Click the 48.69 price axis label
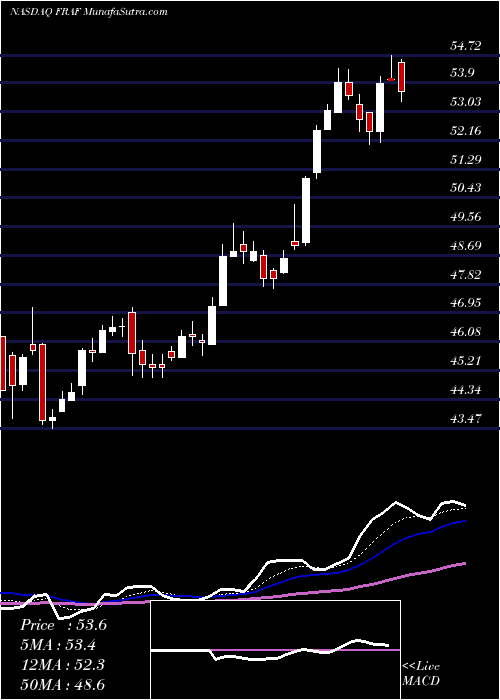 466,246
